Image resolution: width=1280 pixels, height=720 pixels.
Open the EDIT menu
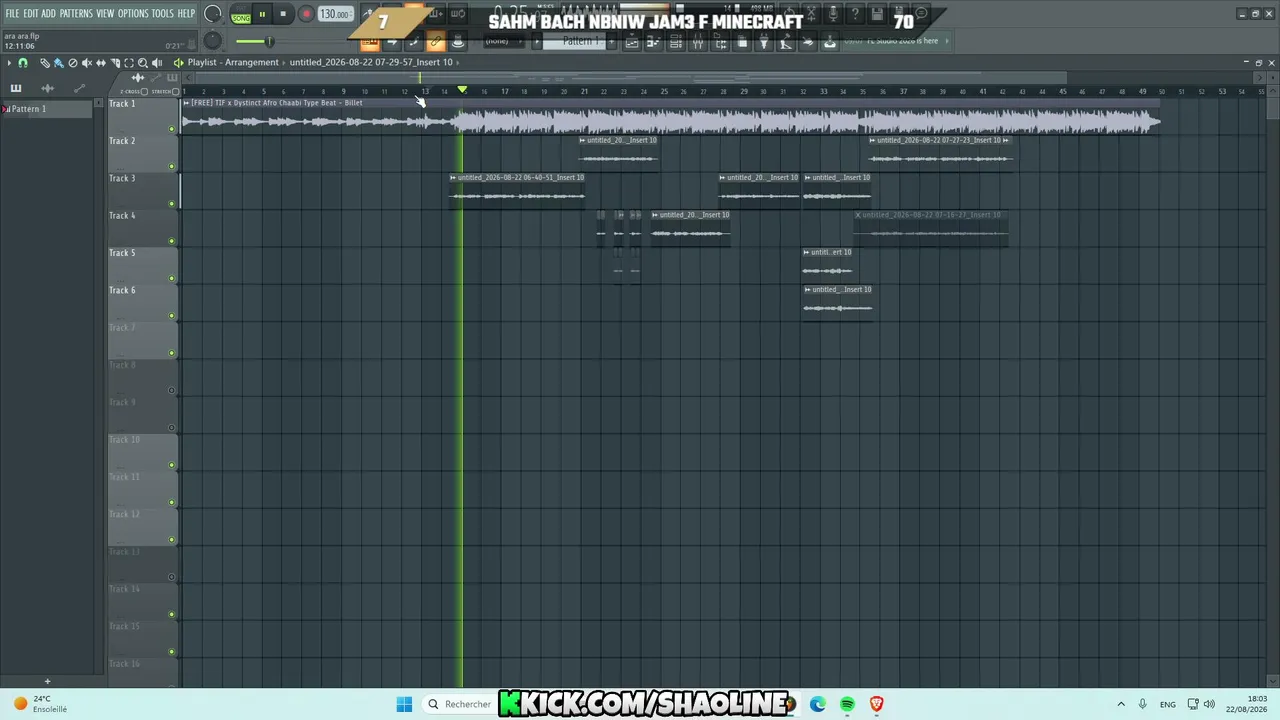(31, 13)
